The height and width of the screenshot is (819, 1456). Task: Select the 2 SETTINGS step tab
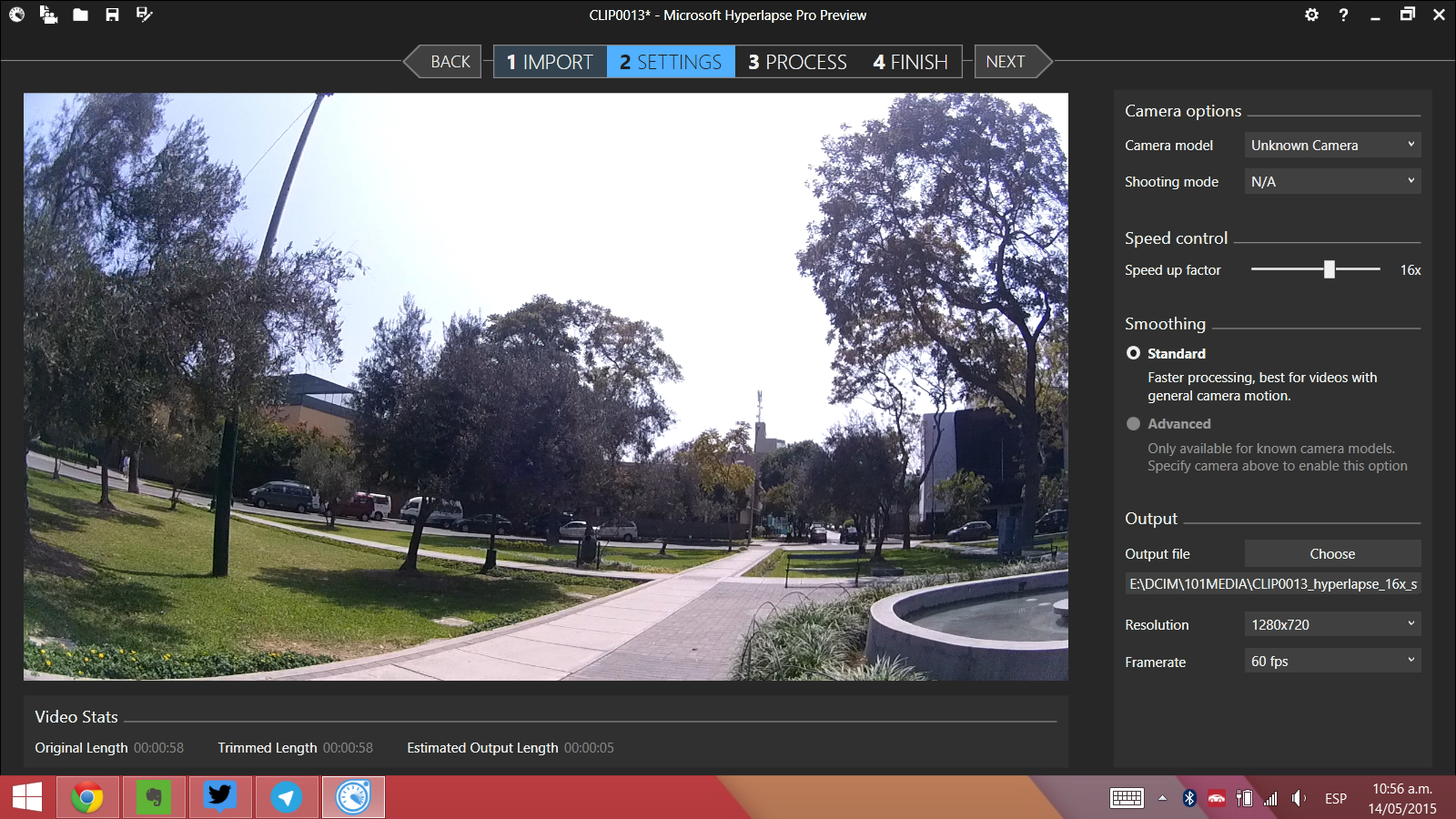tap(671, 62)
